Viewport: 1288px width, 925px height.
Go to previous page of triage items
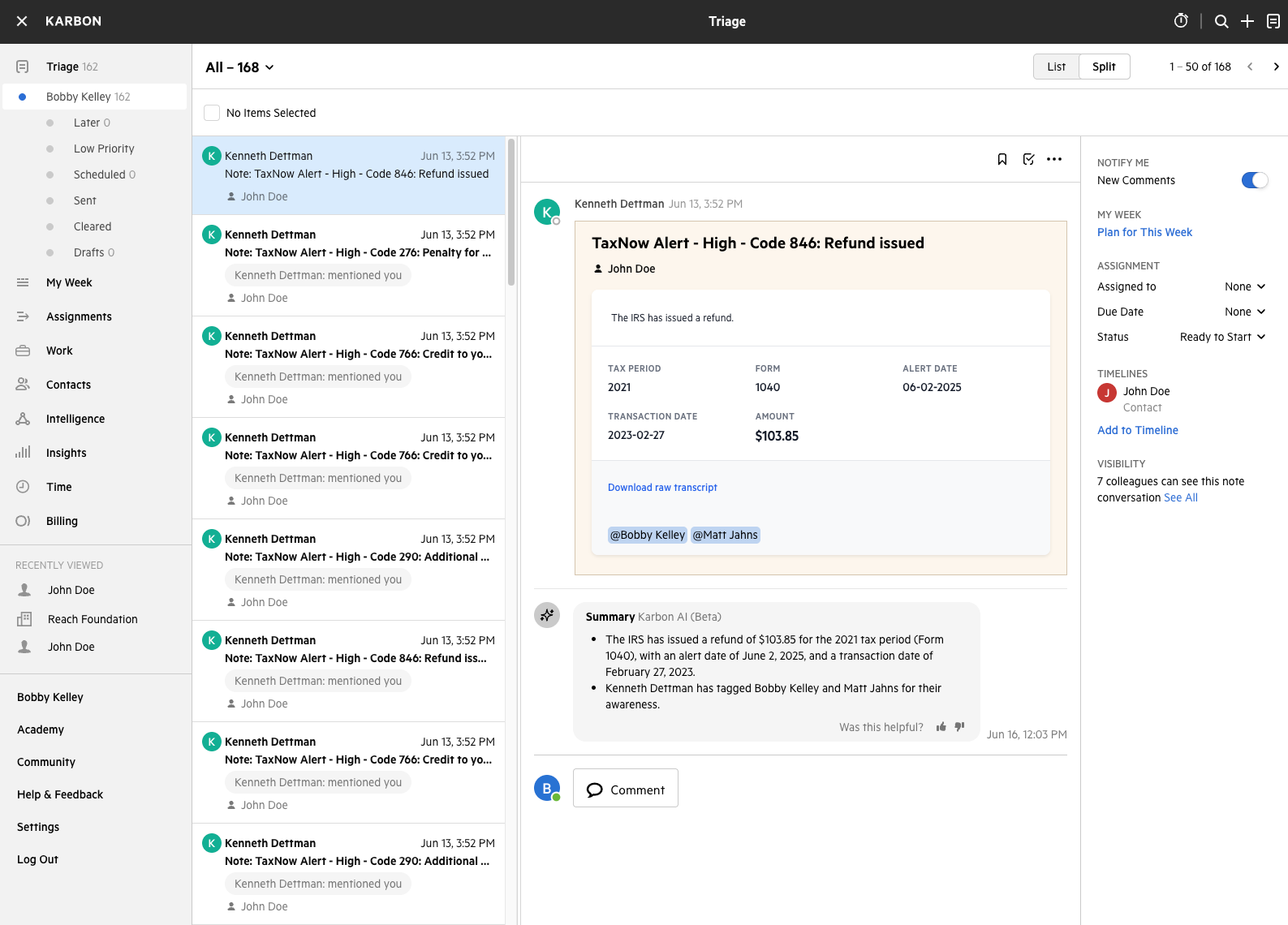click(x=1250, y=67)
